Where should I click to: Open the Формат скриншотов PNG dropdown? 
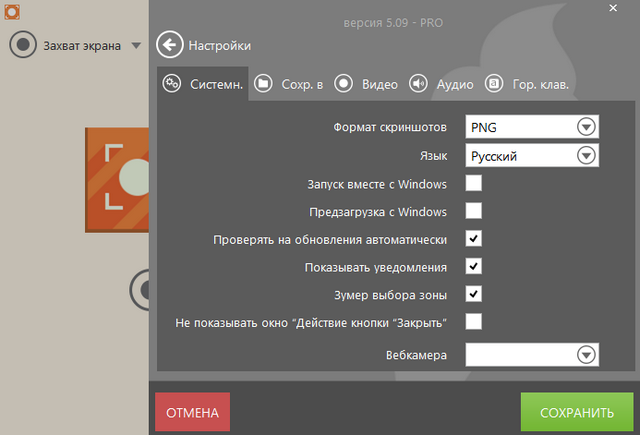(x=586, y=127)
